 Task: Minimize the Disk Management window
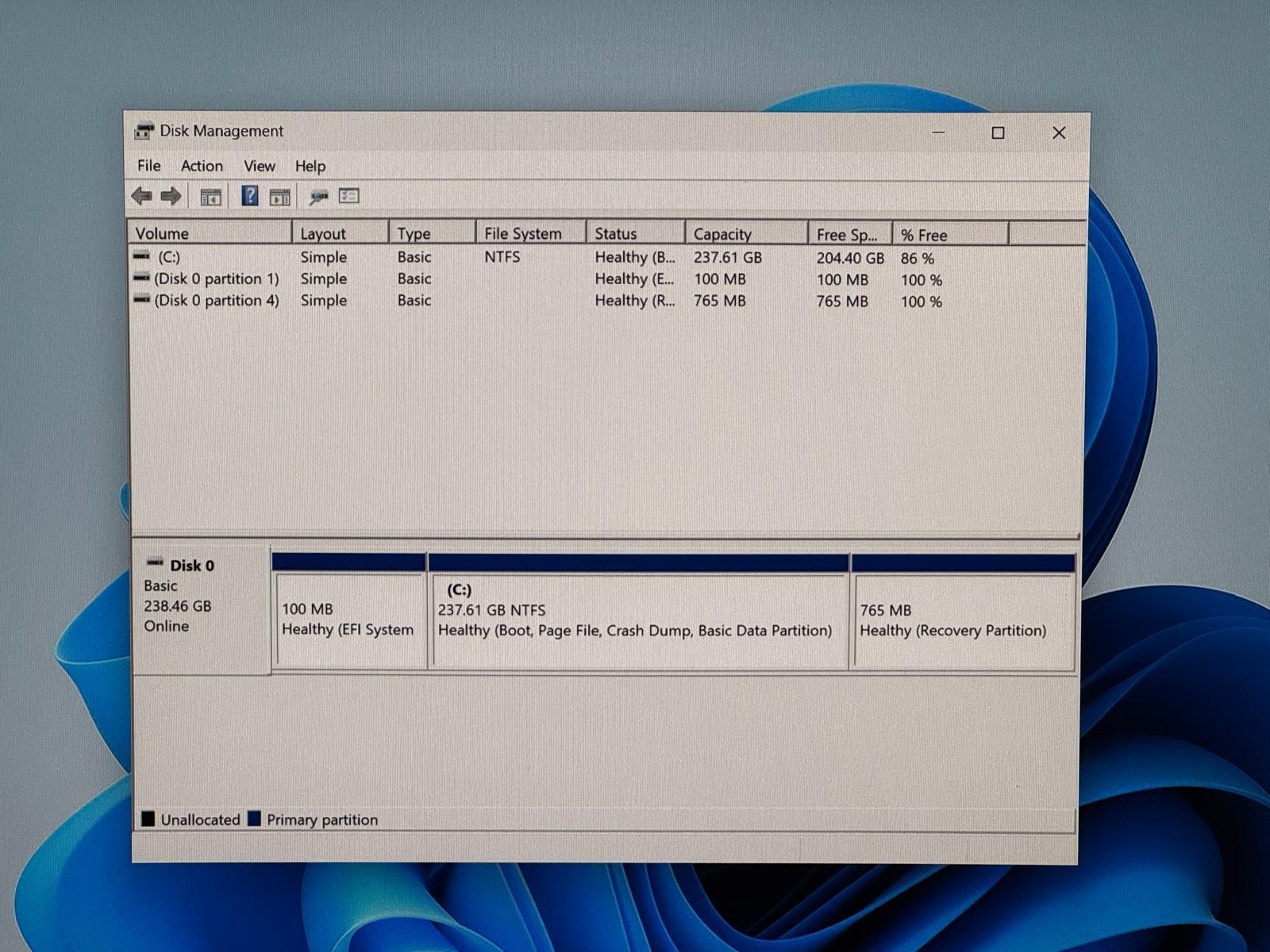[x=938, y=132]
